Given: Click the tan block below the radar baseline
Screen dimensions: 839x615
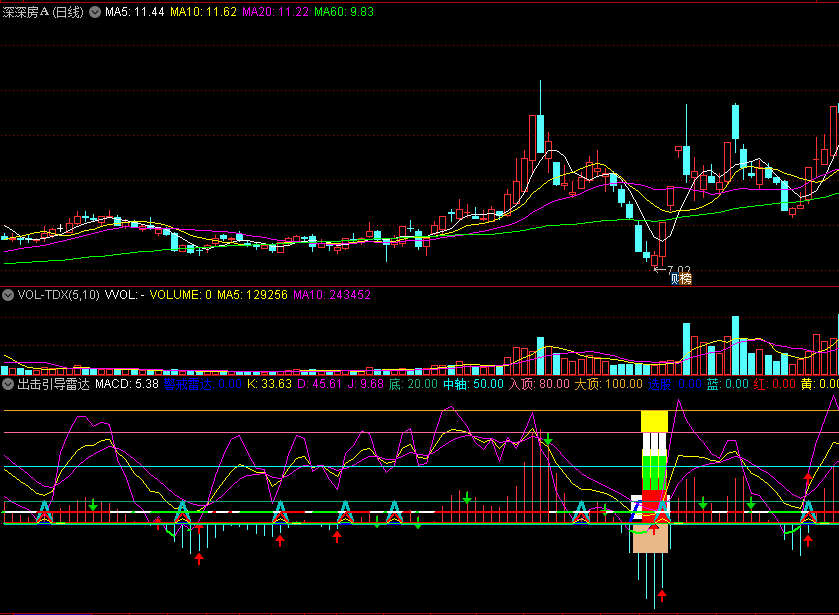Looking at the screenshot, I should [x=650, y=538].
